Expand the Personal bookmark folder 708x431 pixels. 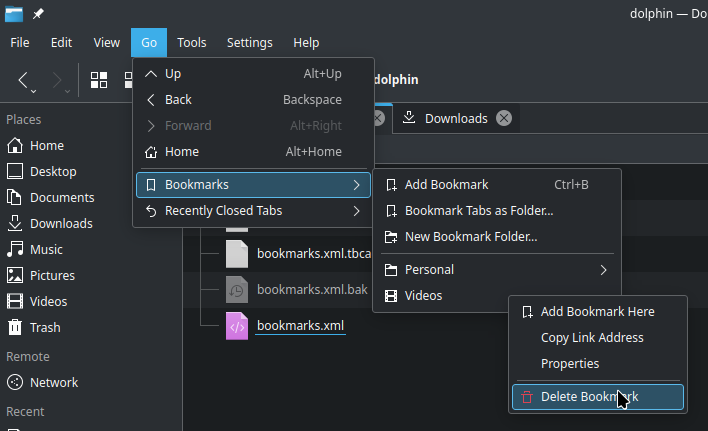(497, 270)
